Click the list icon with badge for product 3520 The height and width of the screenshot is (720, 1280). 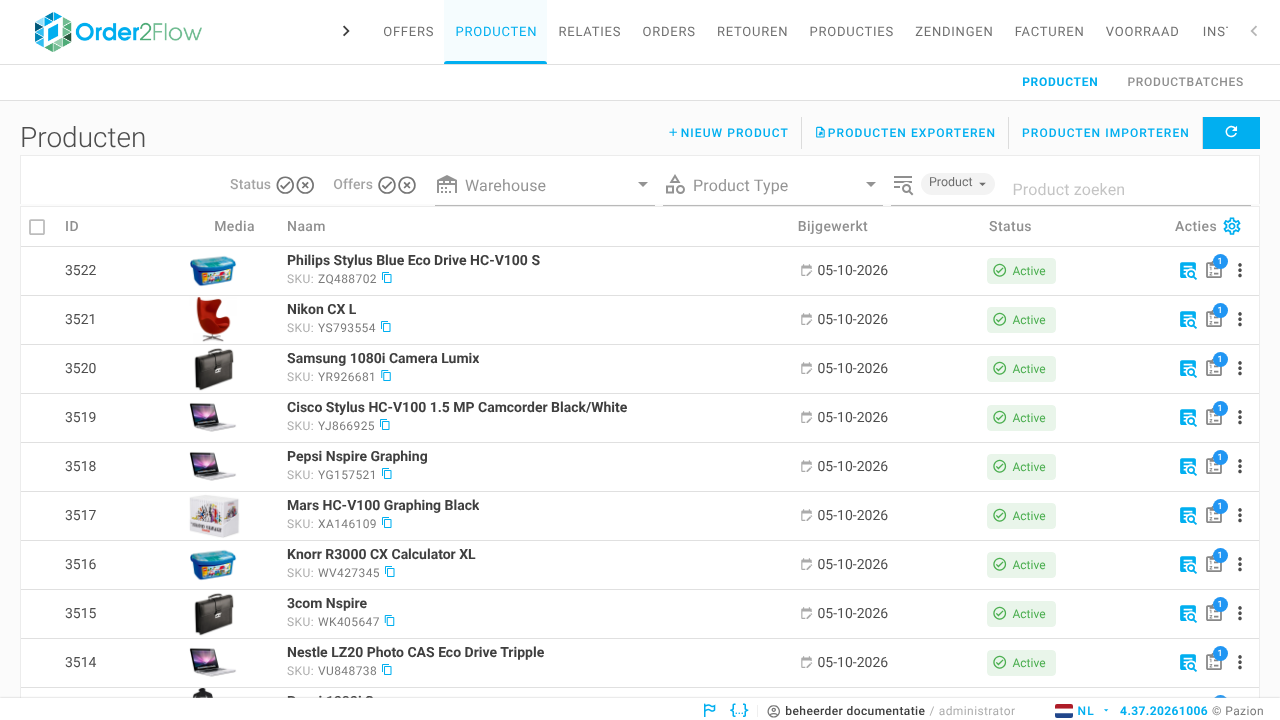click(1214, 368)
